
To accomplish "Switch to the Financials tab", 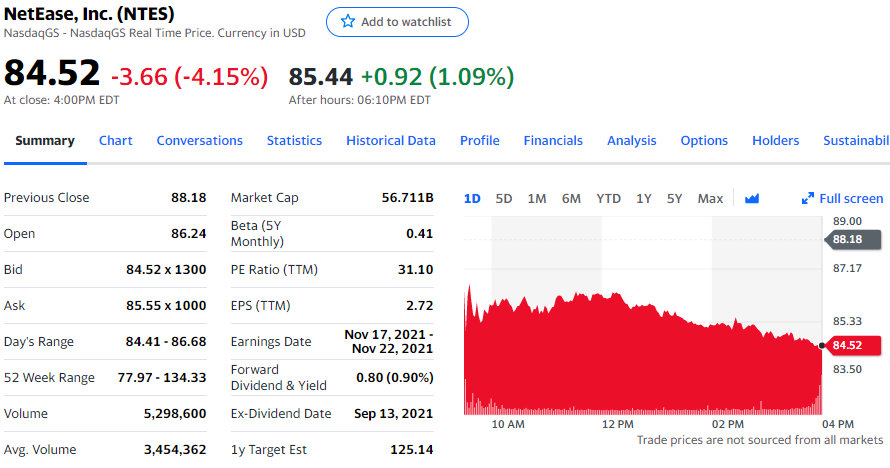I will pyautogui.click(x=553, y=140).
